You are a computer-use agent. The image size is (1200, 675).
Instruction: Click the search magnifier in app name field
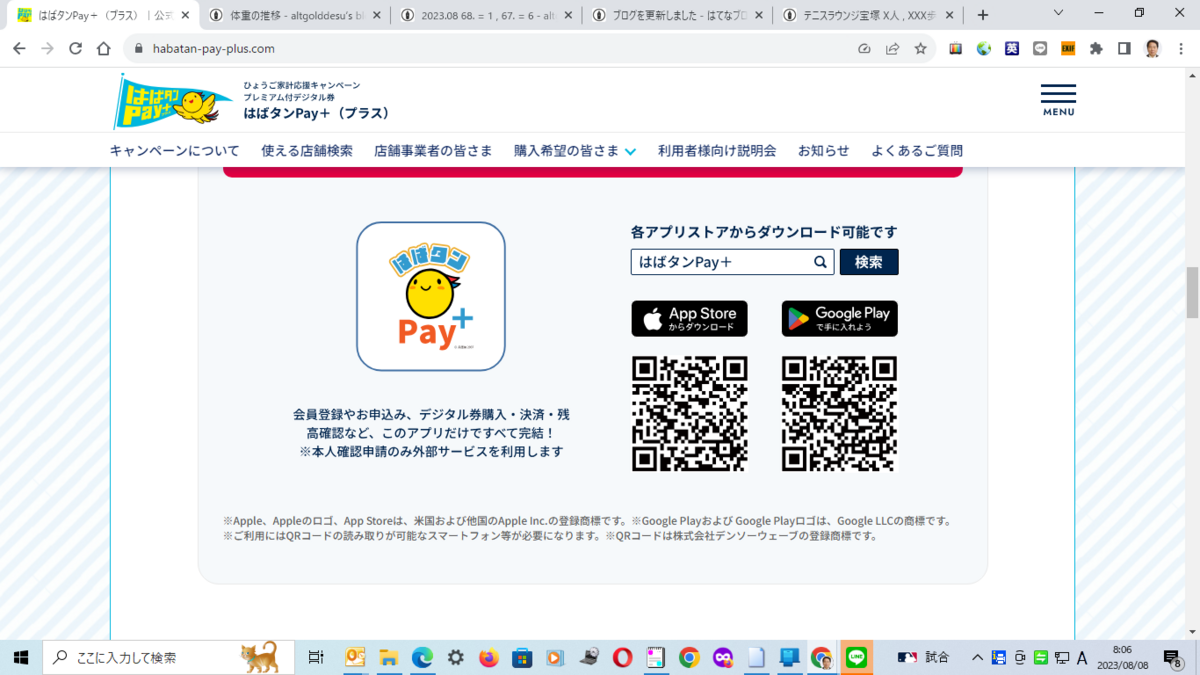click(x=820, y=262)
